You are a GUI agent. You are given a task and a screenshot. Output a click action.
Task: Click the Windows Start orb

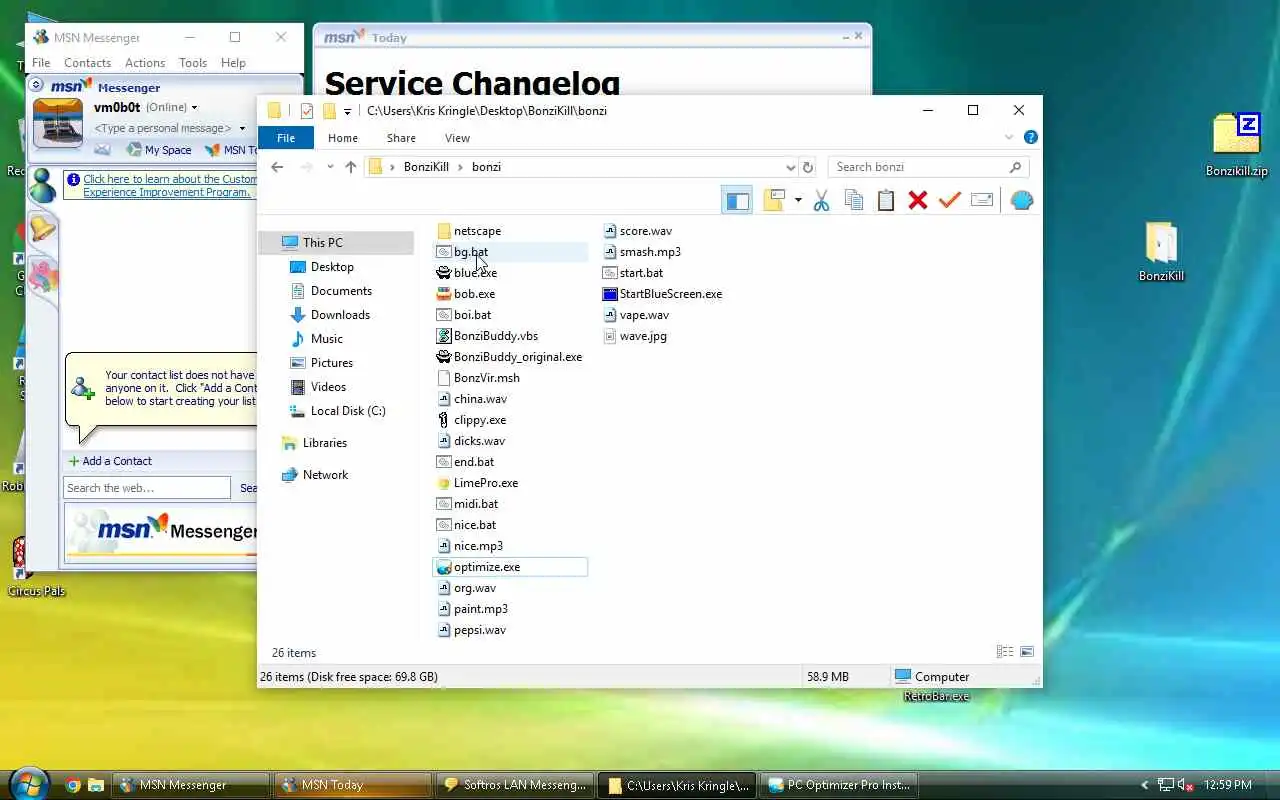27,783
